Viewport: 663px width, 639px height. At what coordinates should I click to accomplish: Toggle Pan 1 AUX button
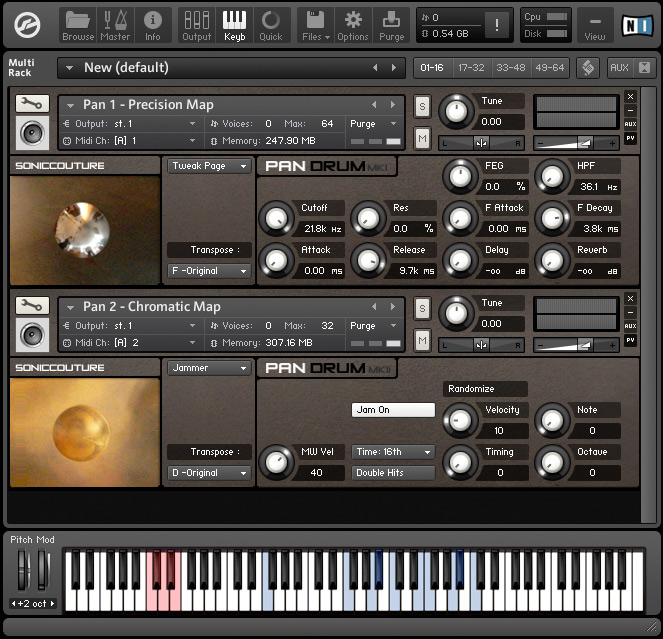[630, 124]
